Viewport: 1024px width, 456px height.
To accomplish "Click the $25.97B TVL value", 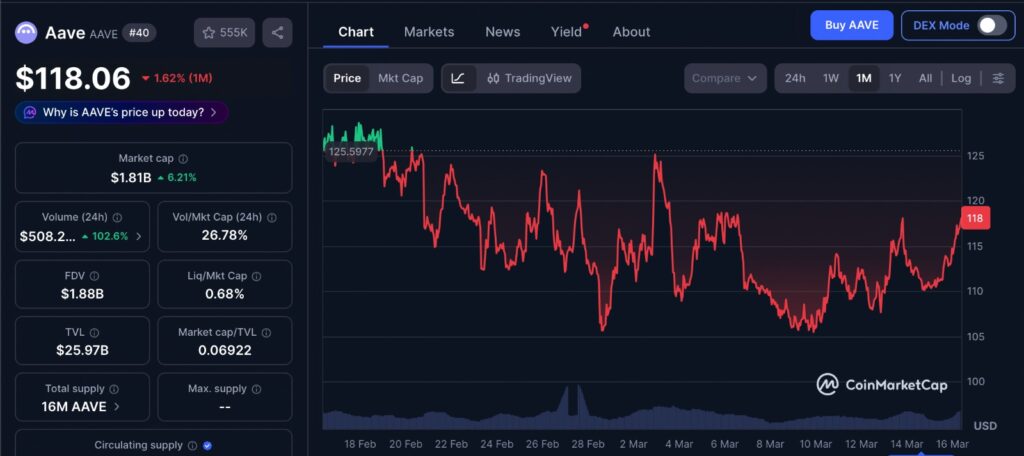I will [x=82, y=351].
